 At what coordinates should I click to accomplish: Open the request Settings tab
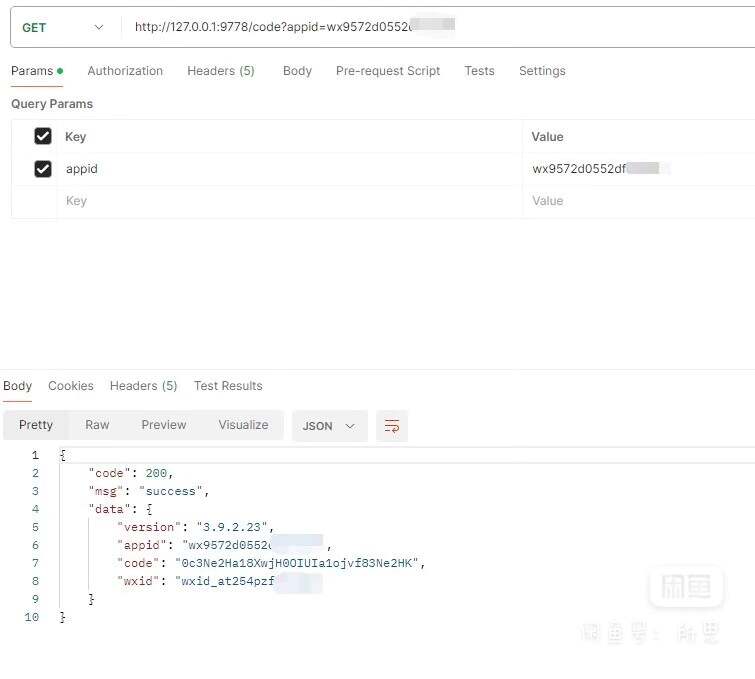[542, 71]
